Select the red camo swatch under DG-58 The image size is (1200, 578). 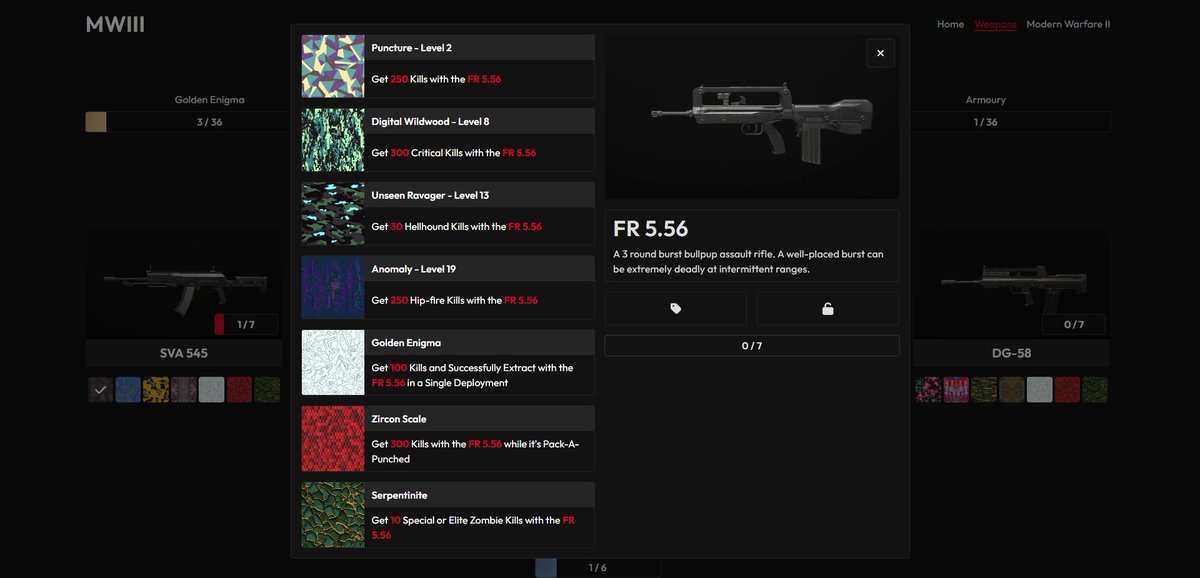1068,389
